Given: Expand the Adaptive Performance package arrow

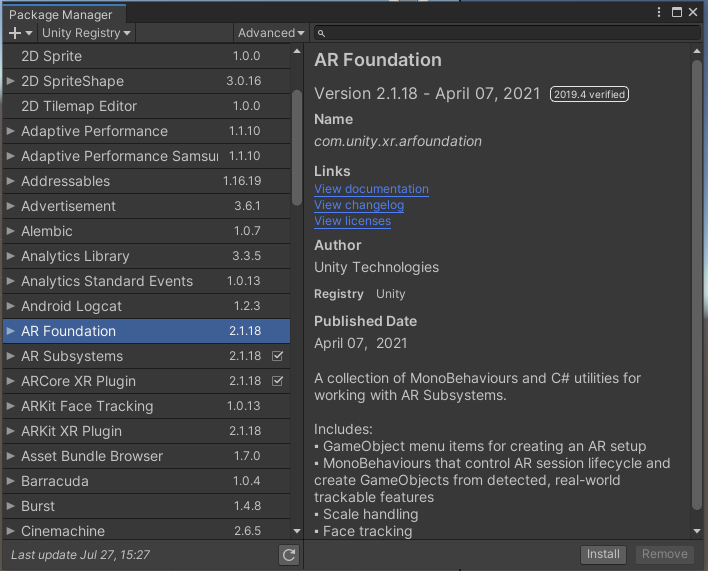Looking at the screenshot, I should pyautogui.click(x=10, y=131).
